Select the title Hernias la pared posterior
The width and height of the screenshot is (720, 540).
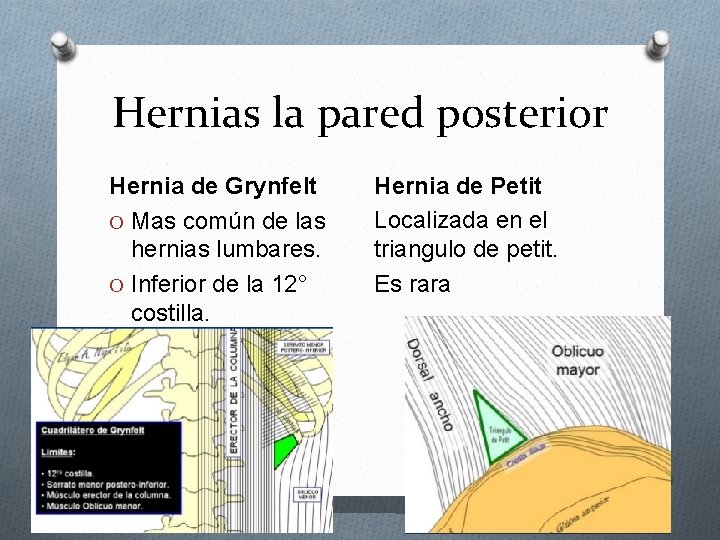tap(360, 114)
